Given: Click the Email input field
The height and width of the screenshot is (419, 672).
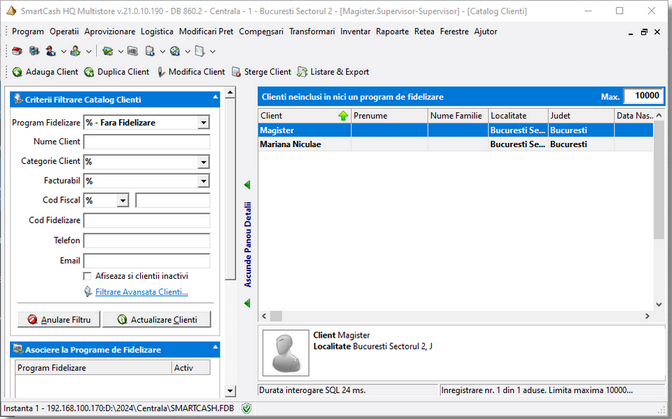Looking at the screenshot, I should (x=147, y=261).
